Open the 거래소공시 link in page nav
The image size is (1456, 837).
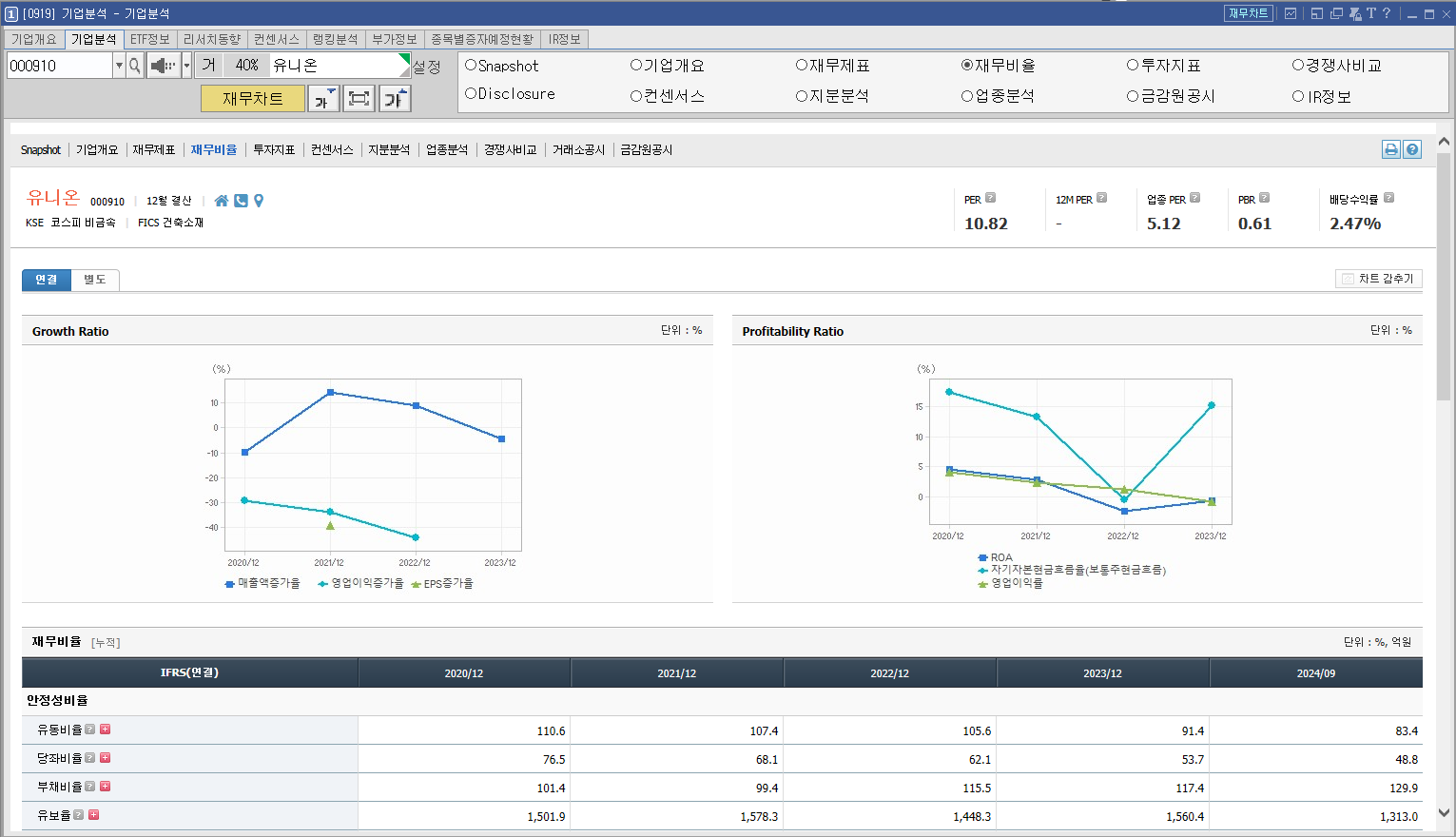[579, 150]
